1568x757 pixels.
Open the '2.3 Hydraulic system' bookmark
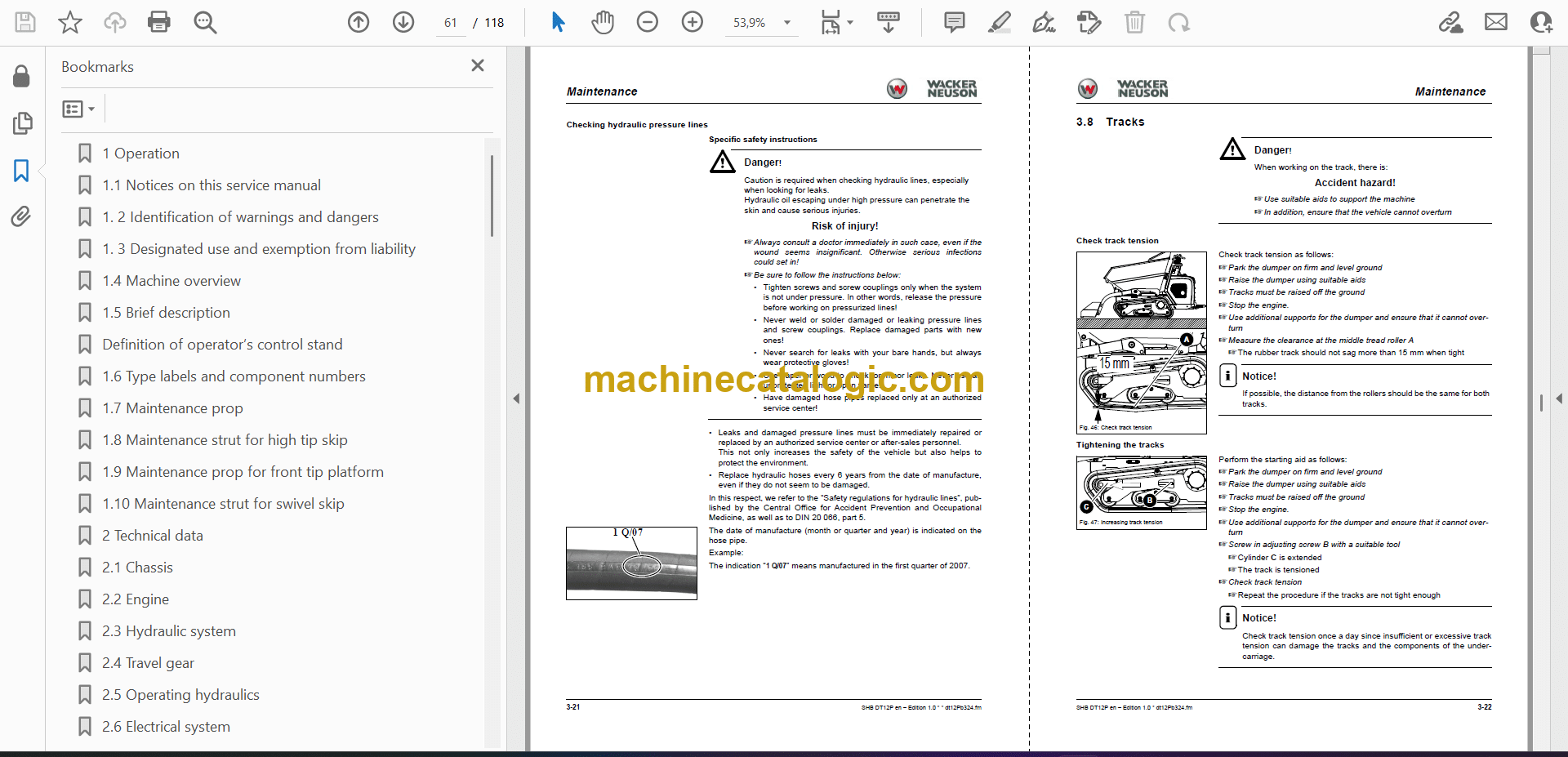[168, 631]
